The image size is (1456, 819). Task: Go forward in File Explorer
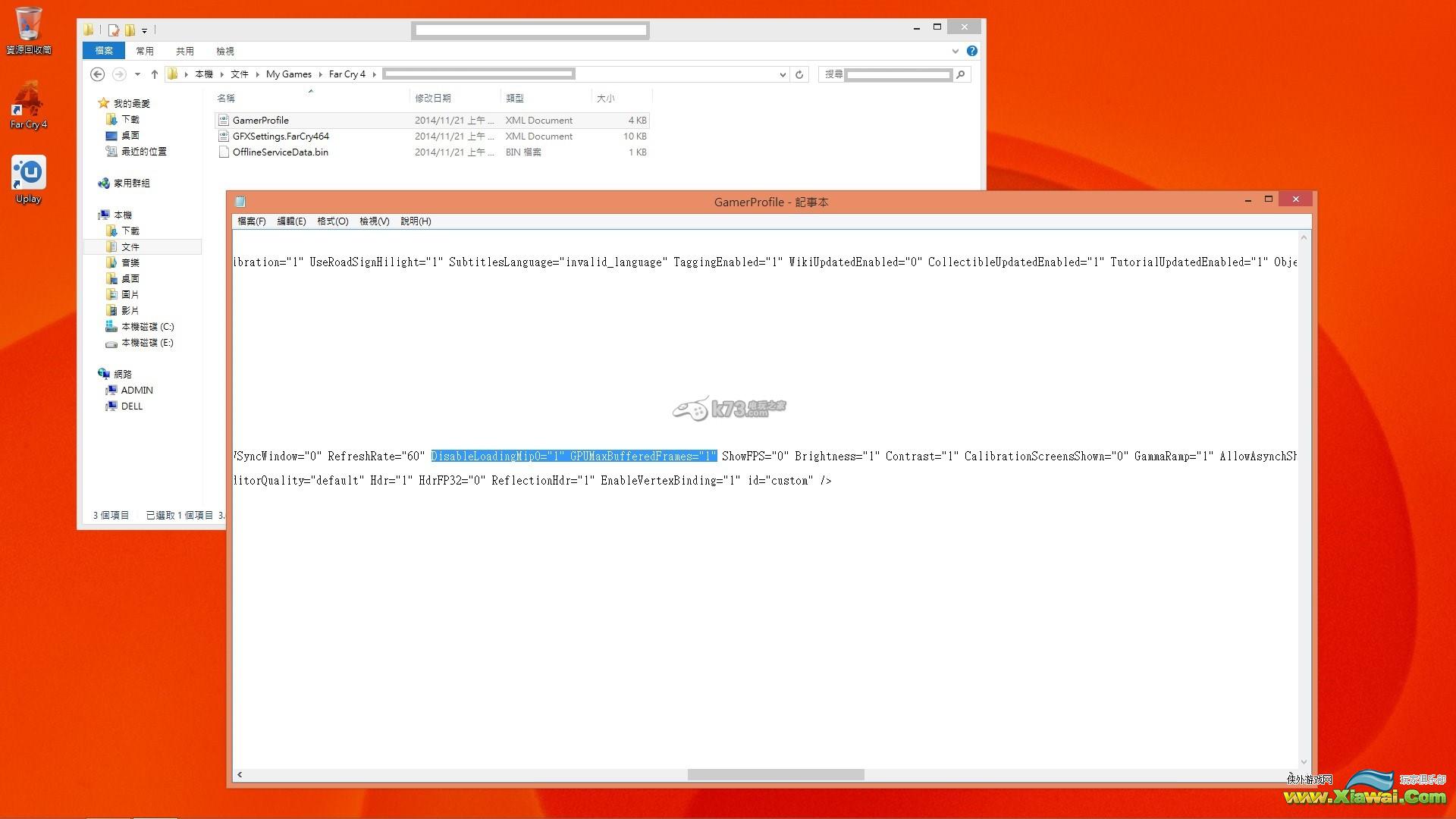pyautogui.click(x=119, y=74)
